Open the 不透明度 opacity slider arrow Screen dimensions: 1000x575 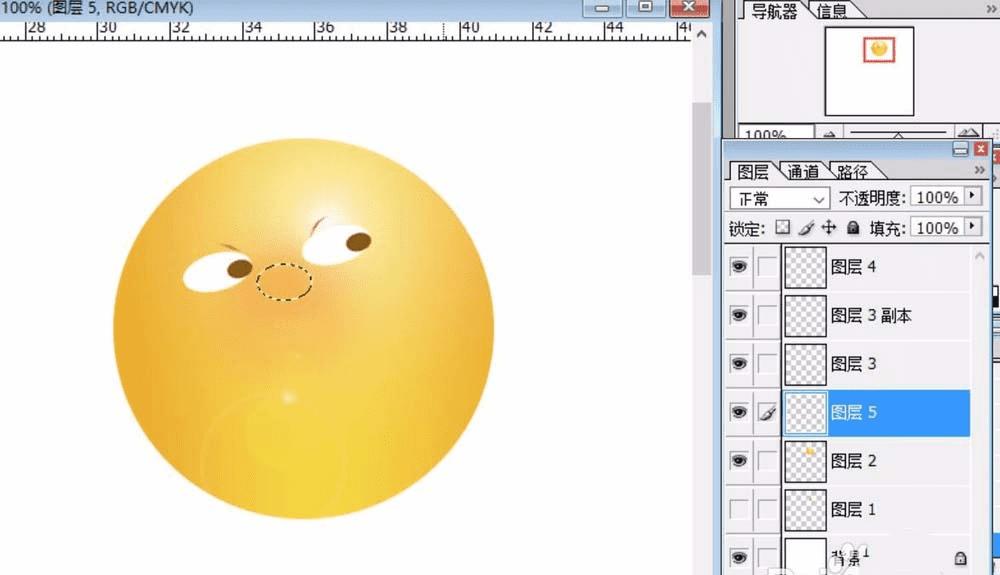tap(973, 196)
